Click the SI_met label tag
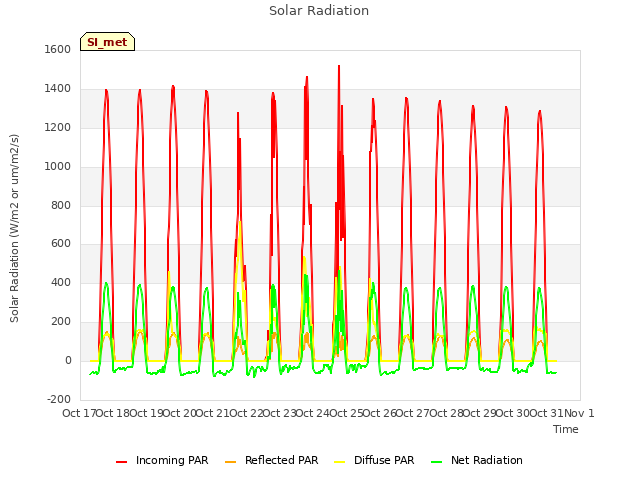The image size is (640, 480). coord(107,42)
